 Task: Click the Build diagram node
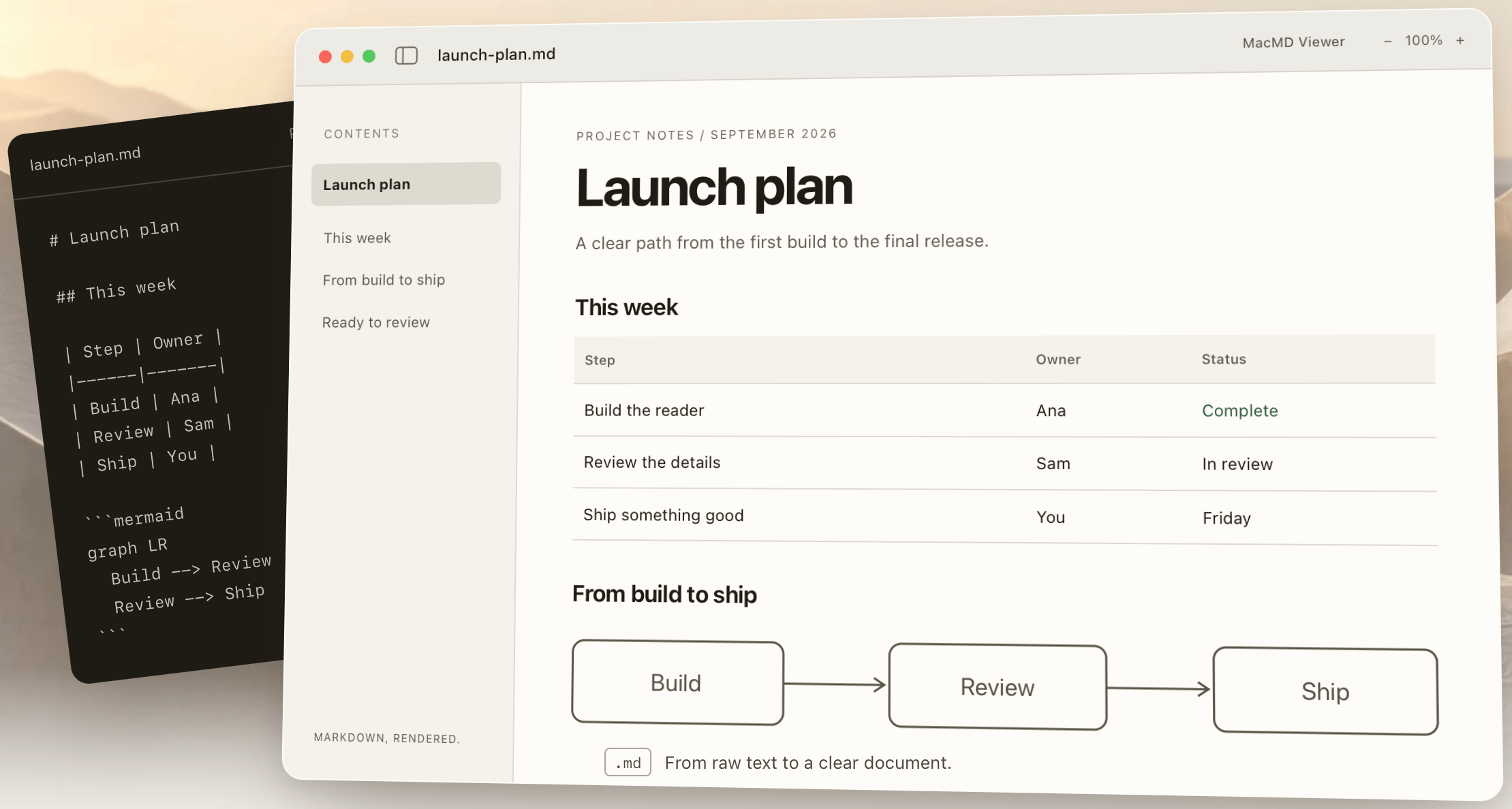click(677, 682)
